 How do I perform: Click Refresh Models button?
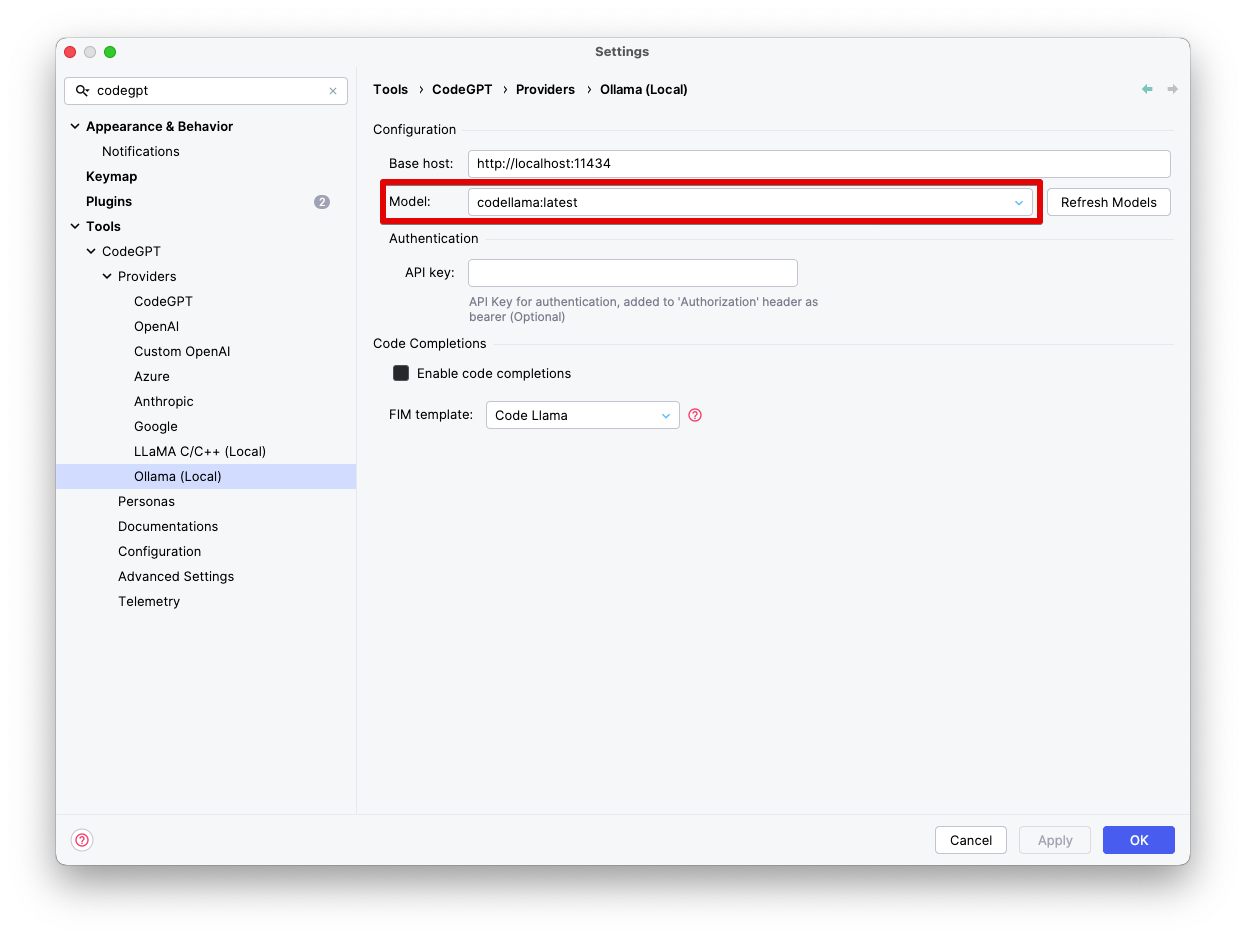1108,202
